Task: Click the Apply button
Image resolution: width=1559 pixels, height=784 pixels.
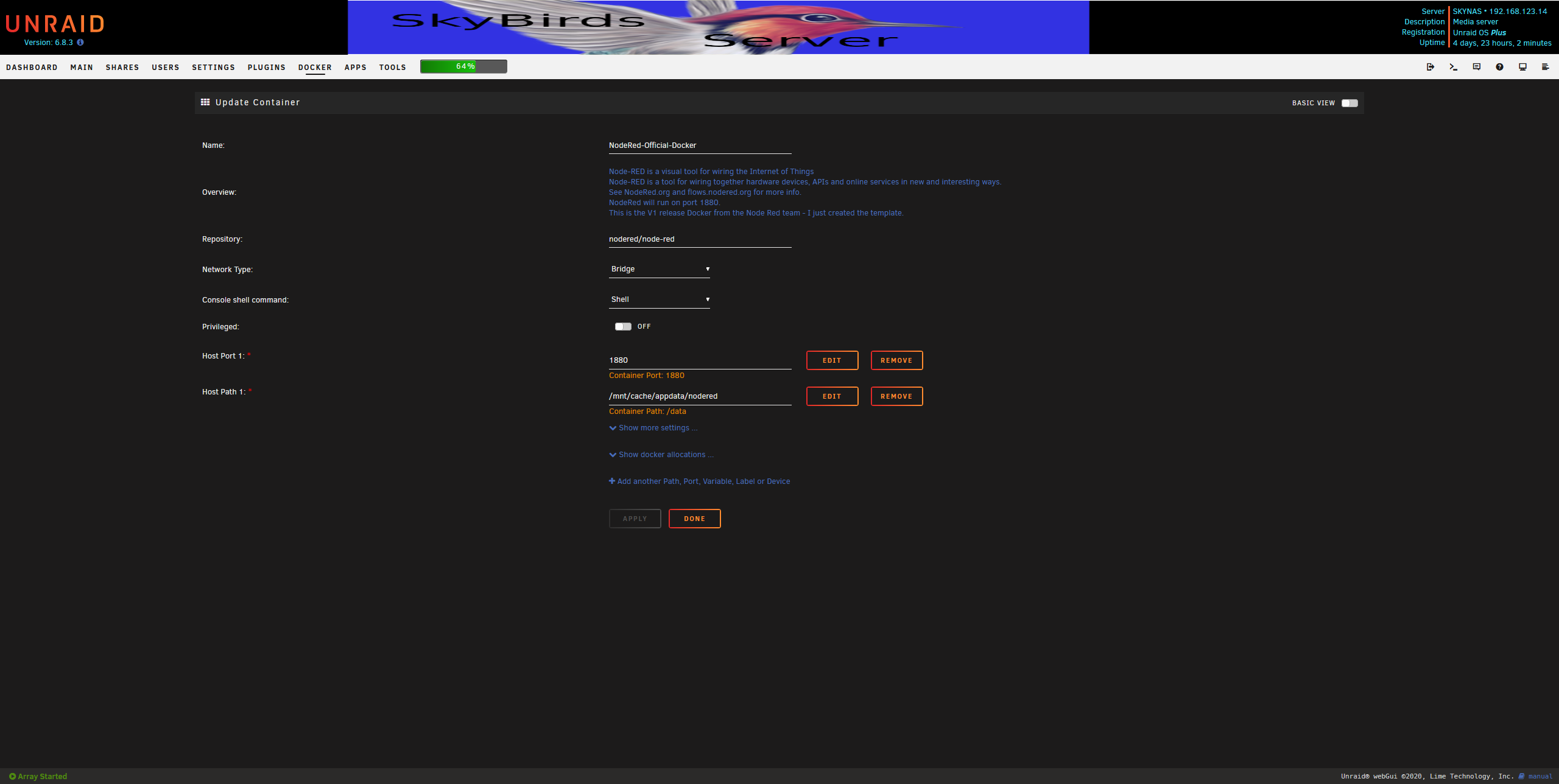Action: [x=635, y=519]
